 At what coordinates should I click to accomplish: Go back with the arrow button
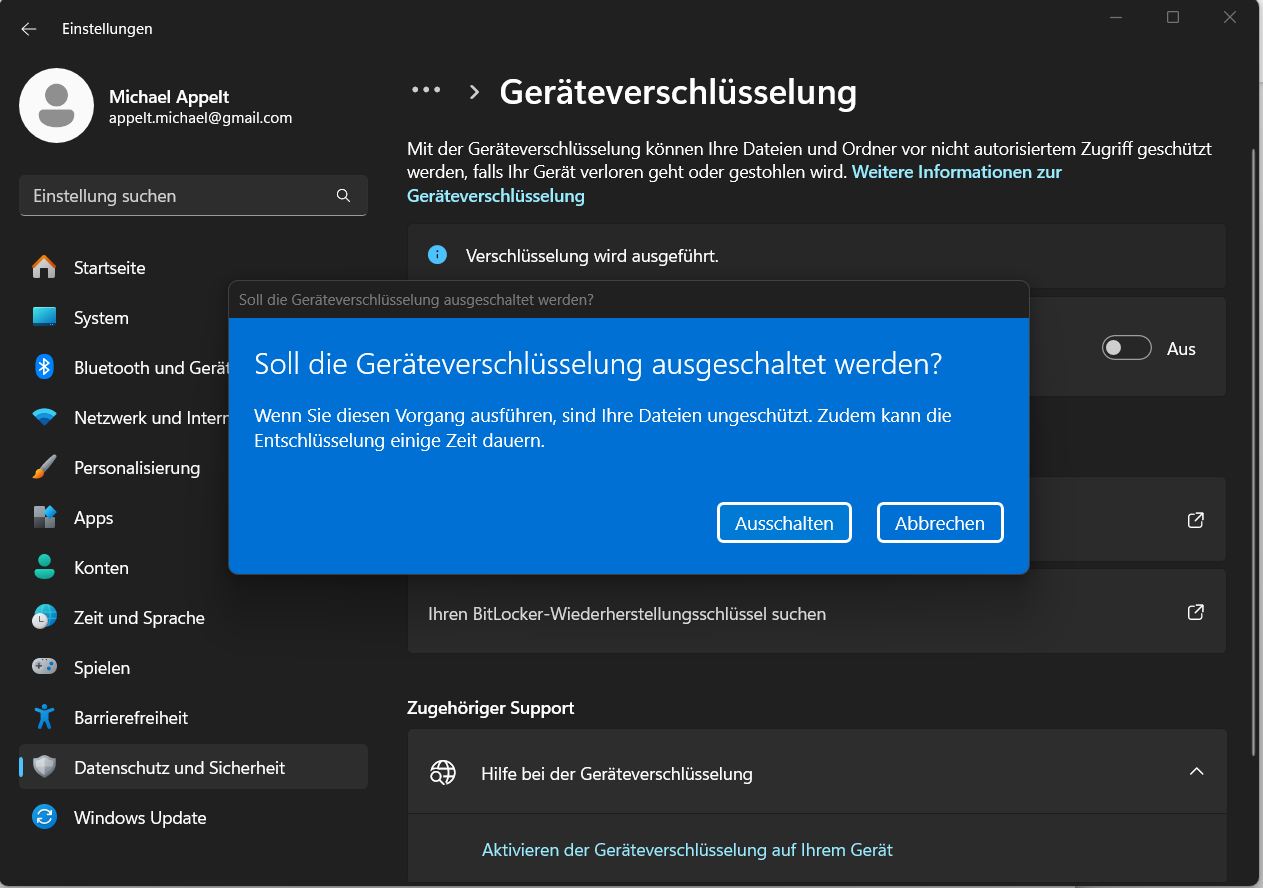coord(29,29)
